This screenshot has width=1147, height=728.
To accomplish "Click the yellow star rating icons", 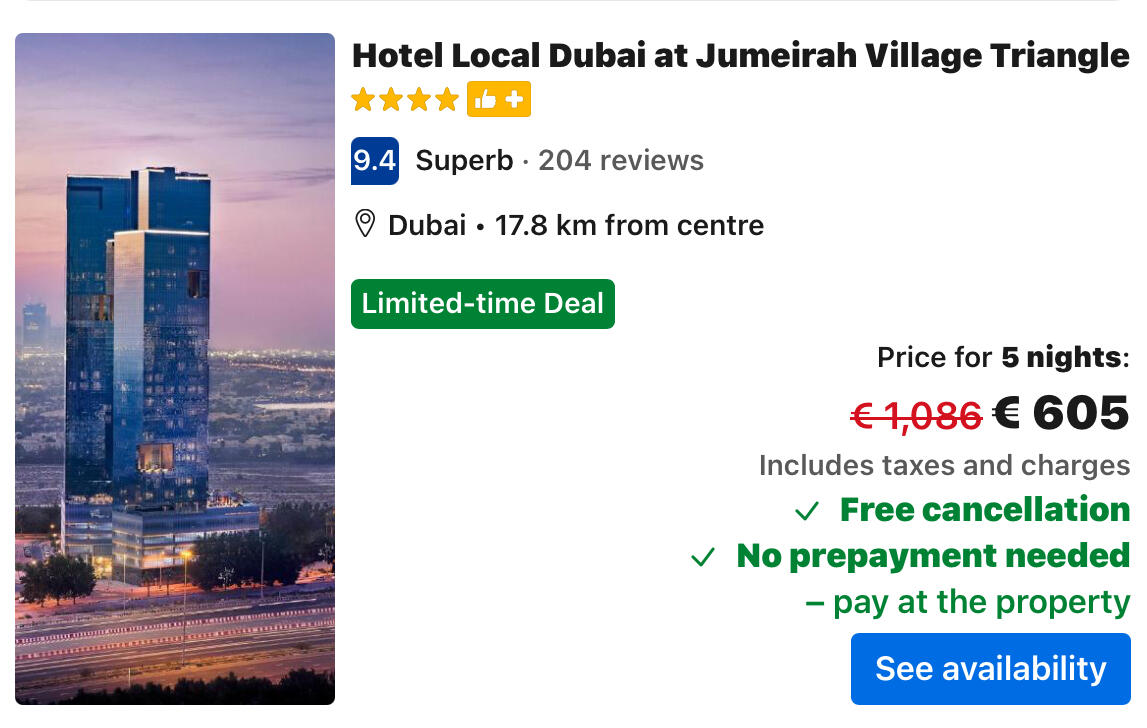I will pos(405,100).
